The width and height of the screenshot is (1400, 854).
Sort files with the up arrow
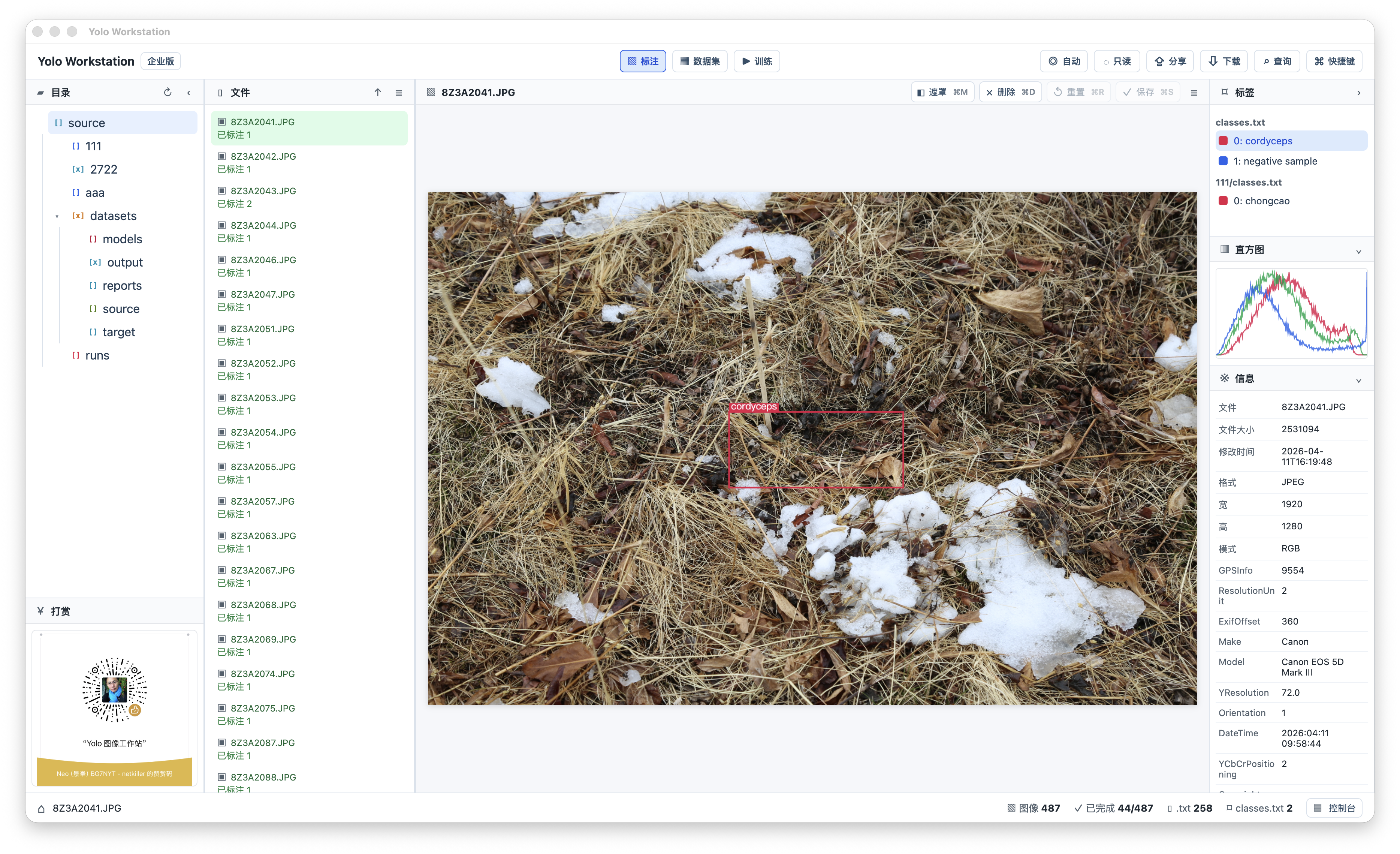coord(378,92)
